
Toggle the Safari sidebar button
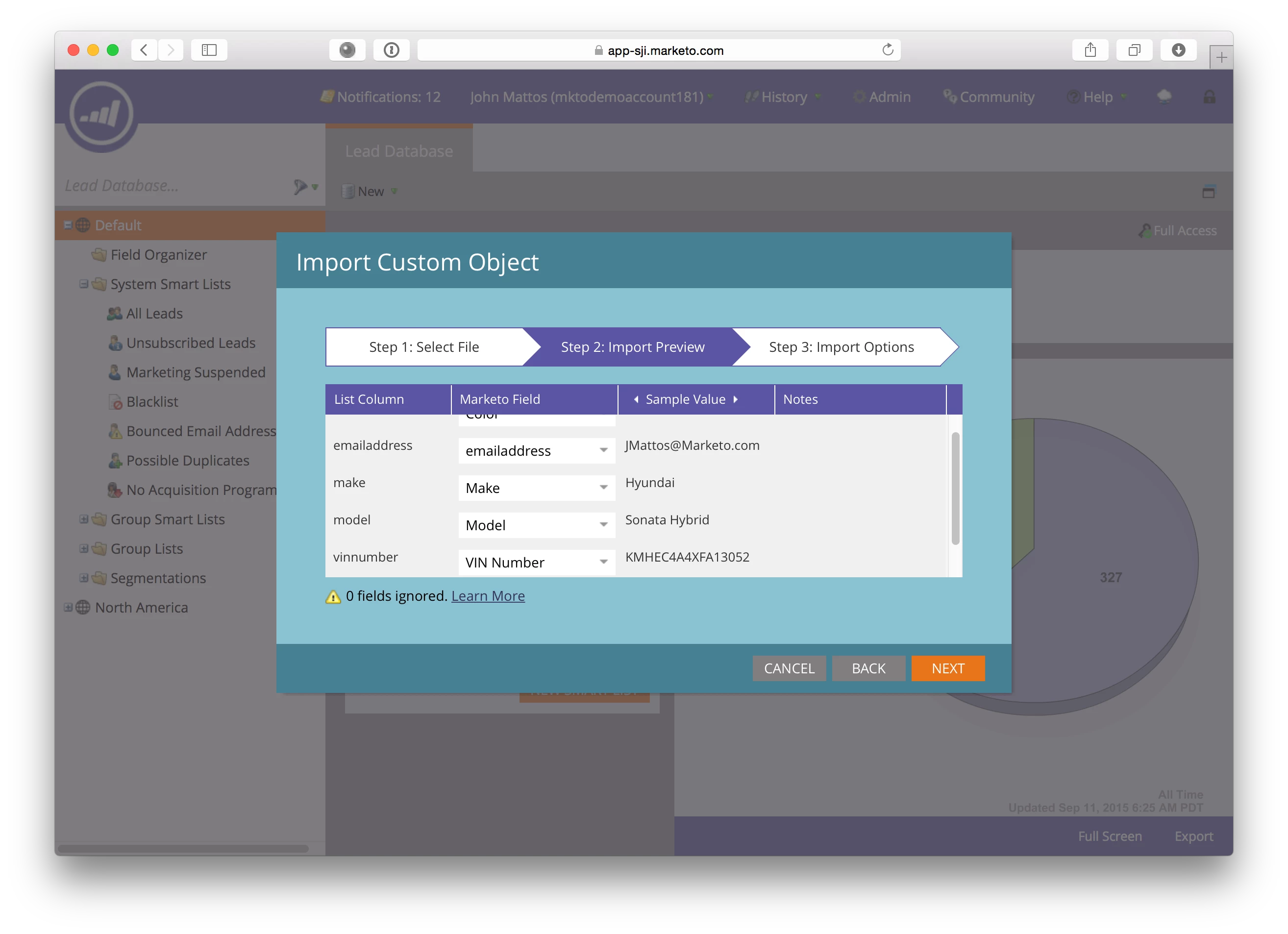[x=209, y=50]
